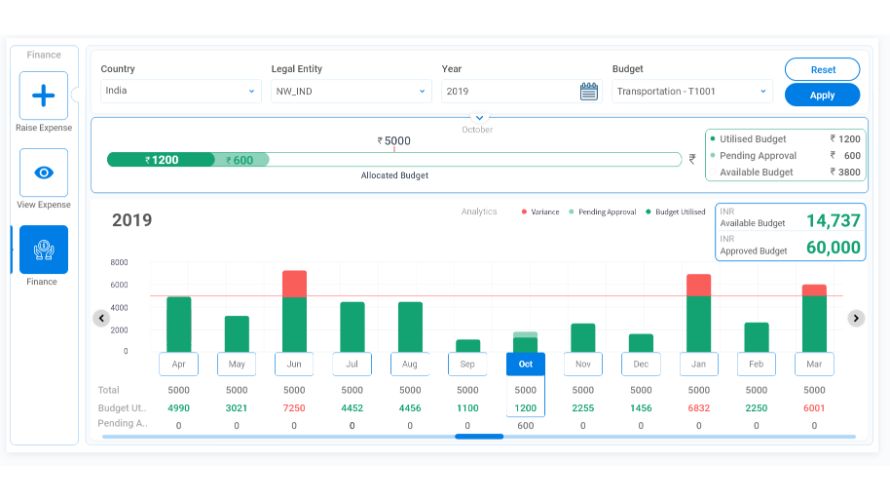This screenshot has width=890, height=500.
Task: Open Budget dropdown Transportation - T1001
Action: (x=692, y=91)
